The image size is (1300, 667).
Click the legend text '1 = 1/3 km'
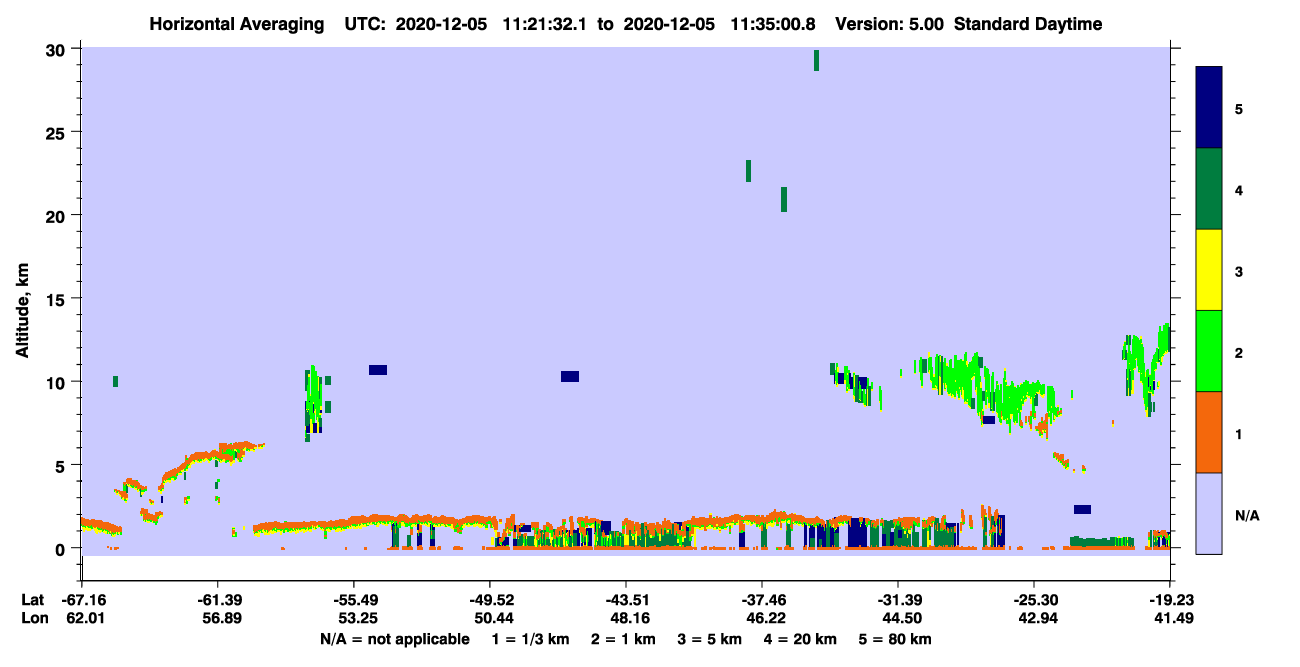530,639
